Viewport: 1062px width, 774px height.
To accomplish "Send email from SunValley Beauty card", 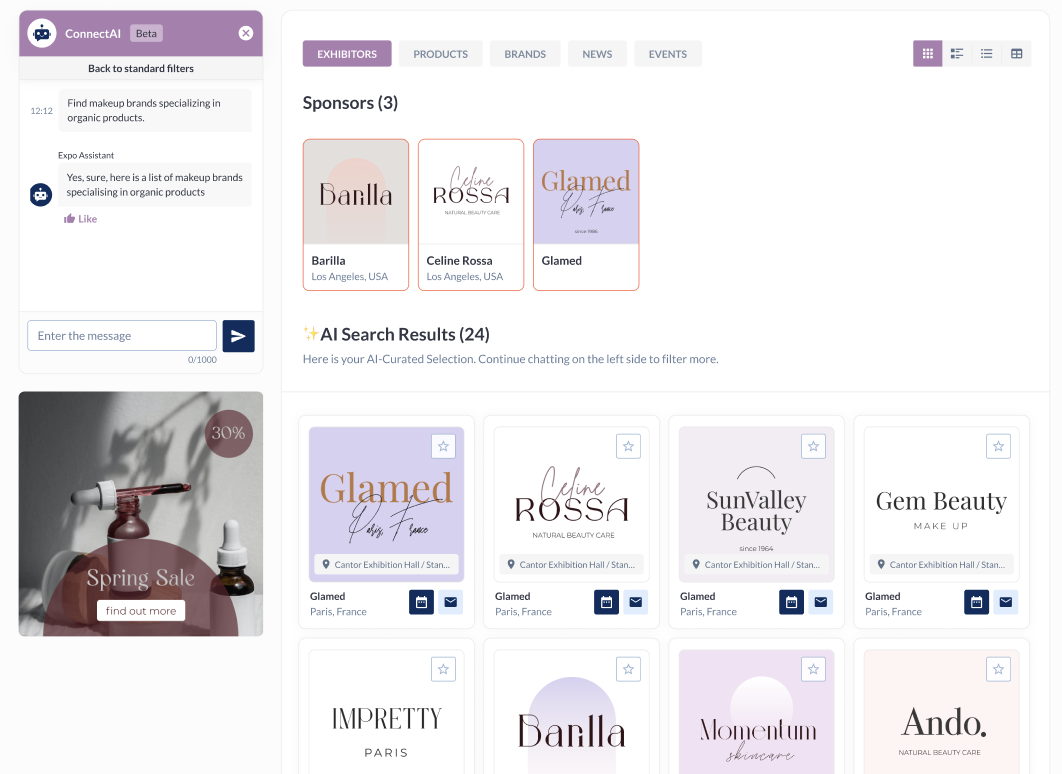I will [x=820, y=602].
